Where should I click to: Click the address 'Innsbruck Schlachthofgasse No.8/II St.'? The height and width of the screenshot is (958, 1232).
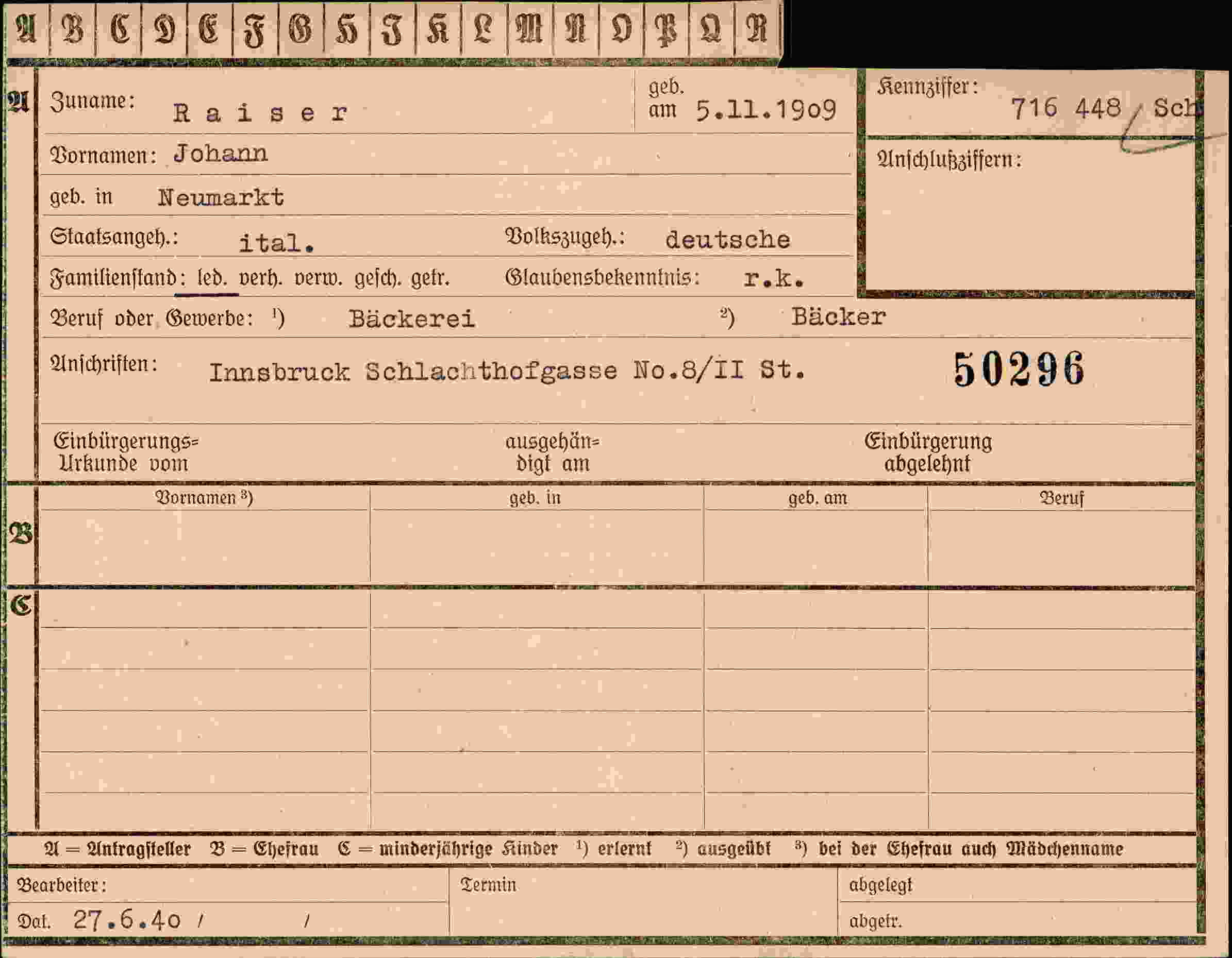point(507,372)
